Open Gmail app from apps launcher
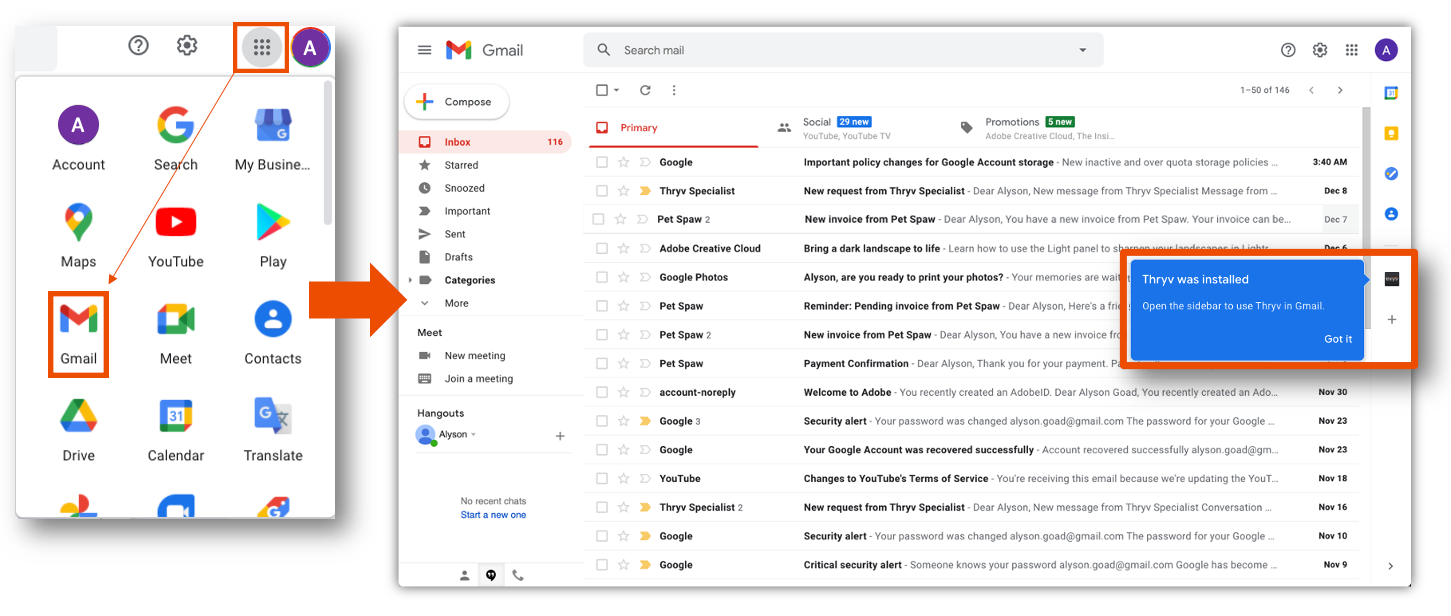This screenshot has width=1451, height=616. (78, 332)
